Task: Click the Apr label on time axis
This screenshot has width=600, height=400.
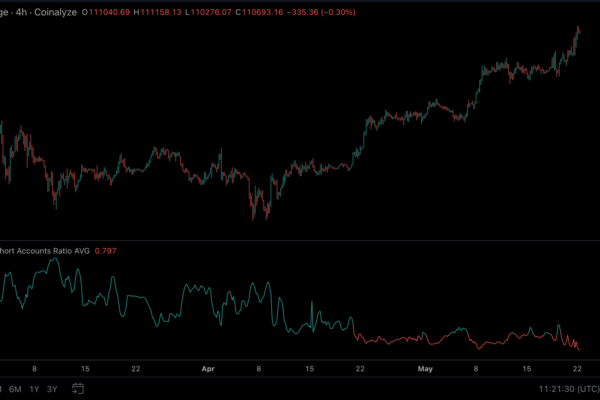Action: 207,368
